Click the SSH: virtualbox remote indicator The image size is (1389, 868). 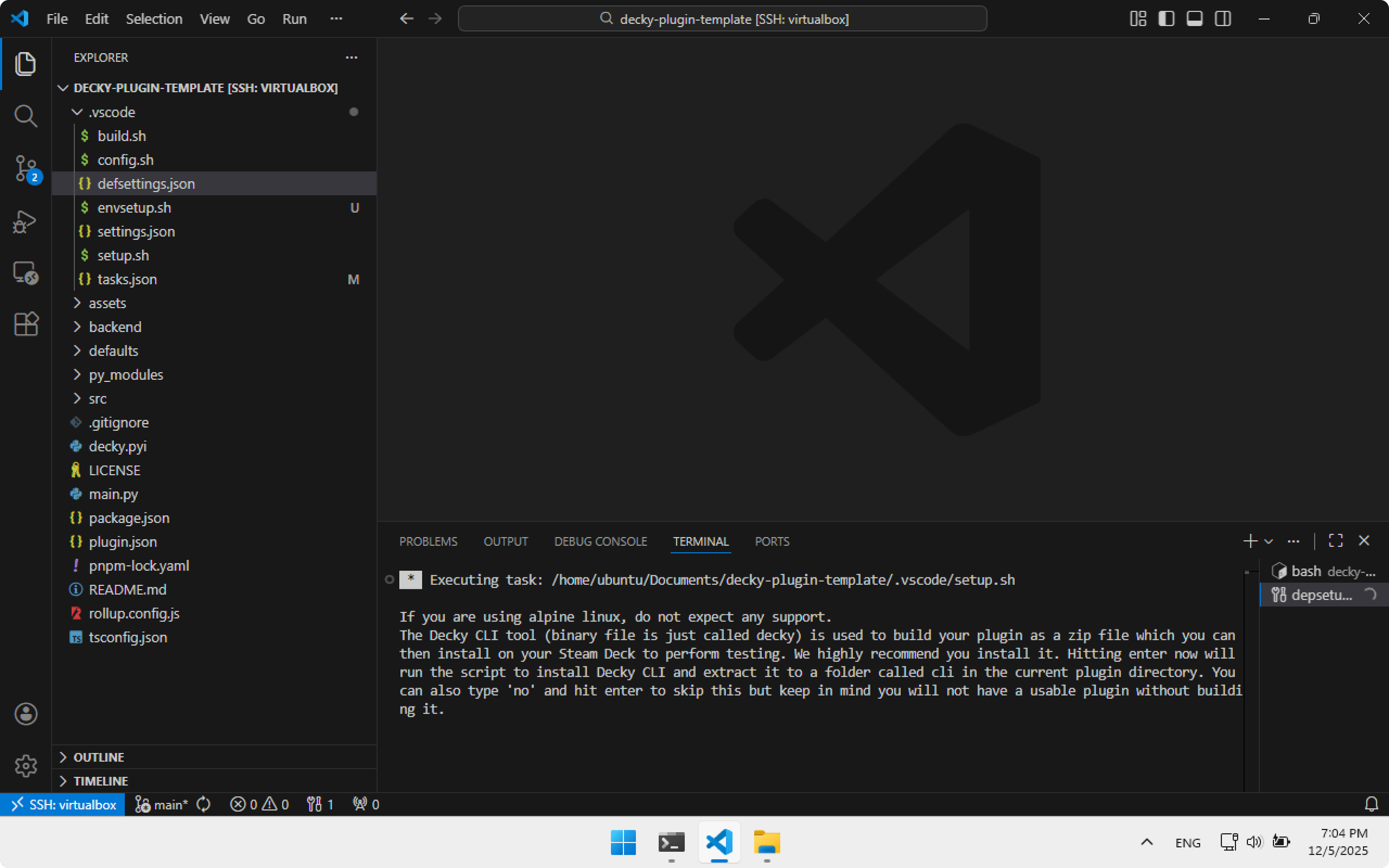62,805
